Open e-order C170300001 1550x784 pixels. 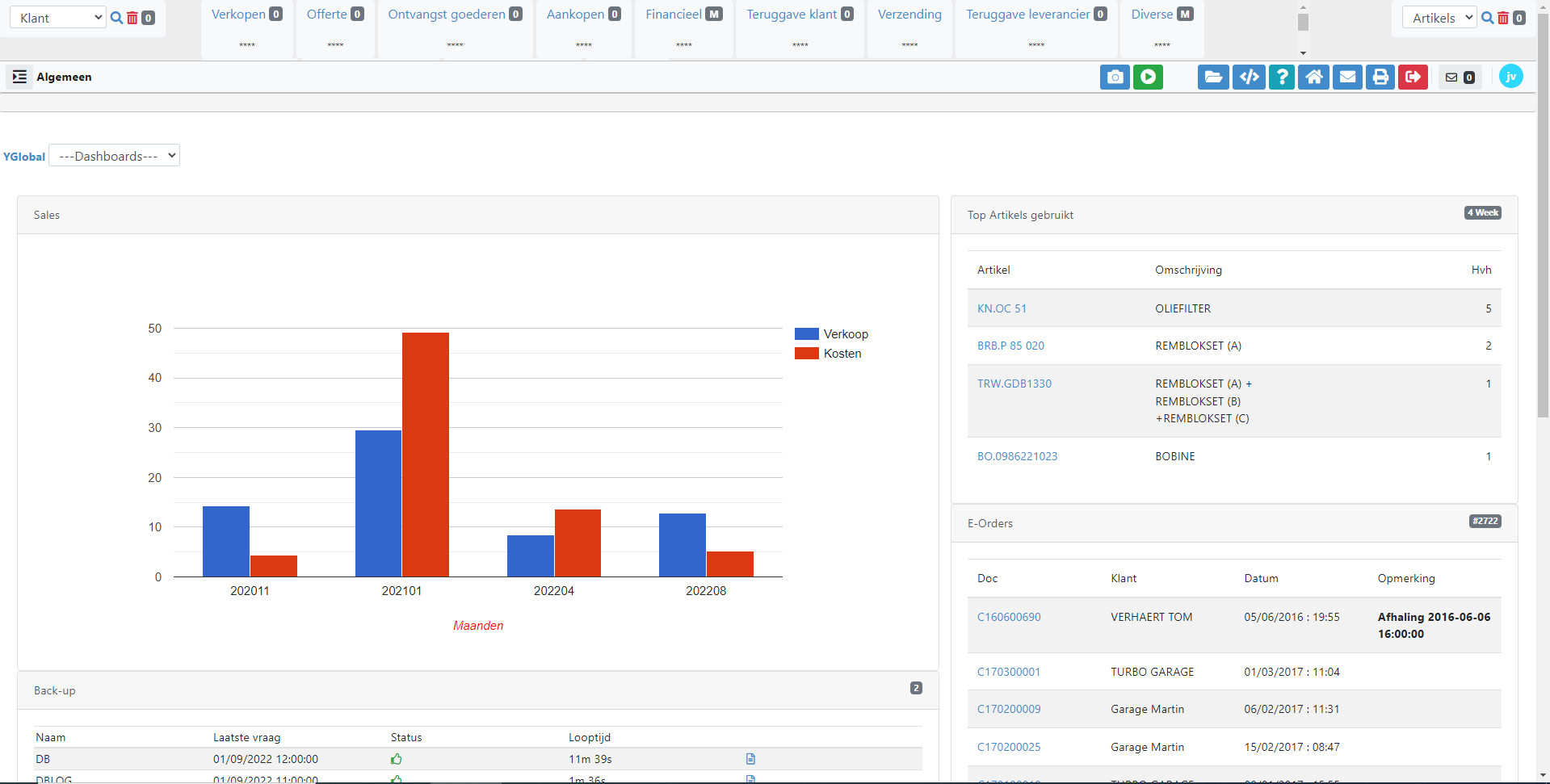pyautogui.click(x=1009, y=672)
